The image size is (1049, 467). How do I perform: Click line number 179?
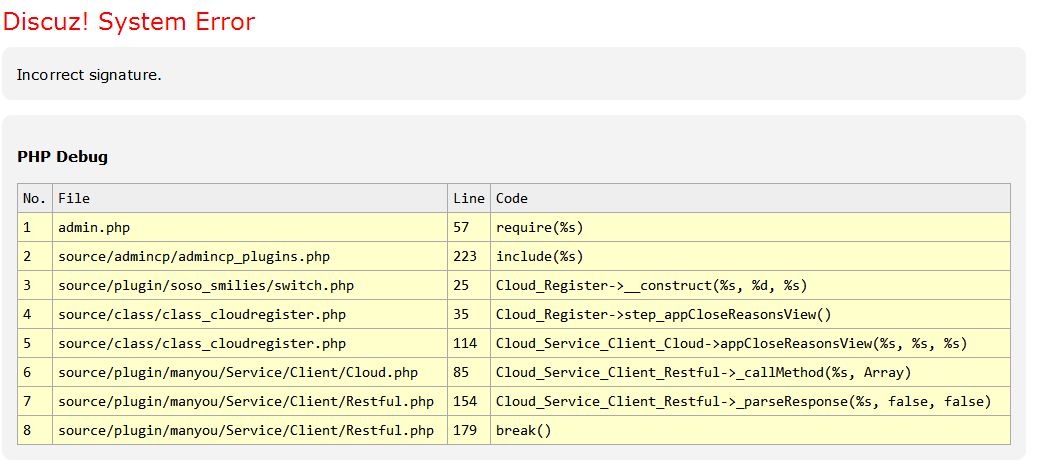pyautogui.click(x=468, y=430)
